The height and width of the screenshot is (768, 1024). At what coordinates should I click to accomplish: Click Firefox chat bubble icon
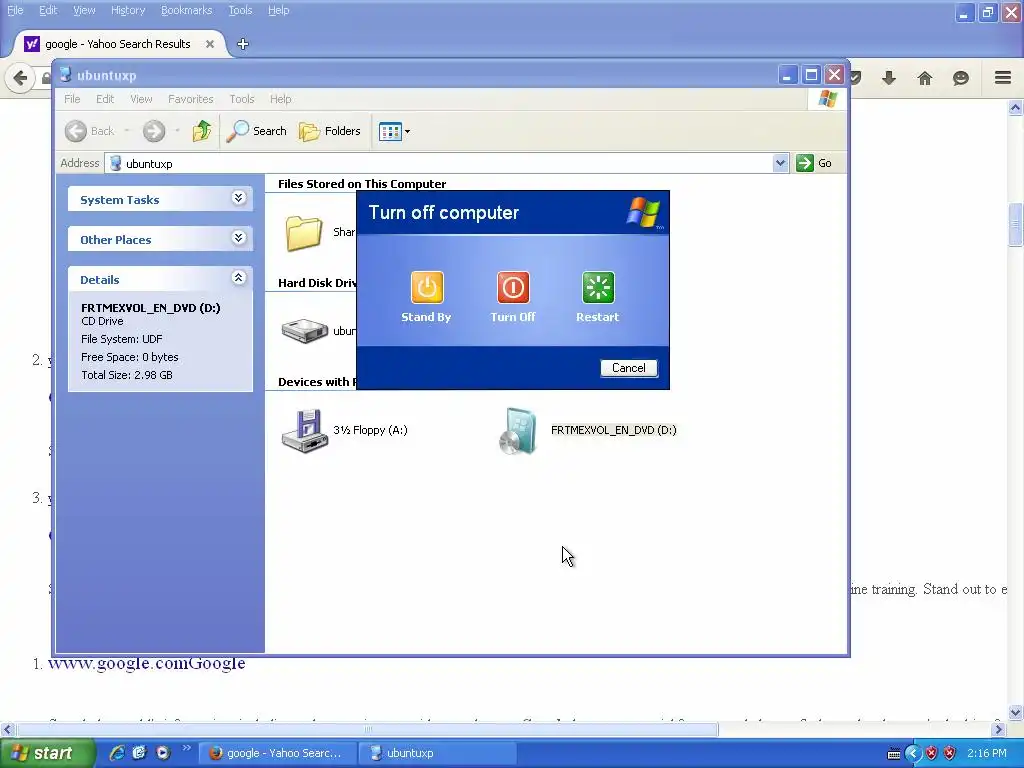point(961,78)
